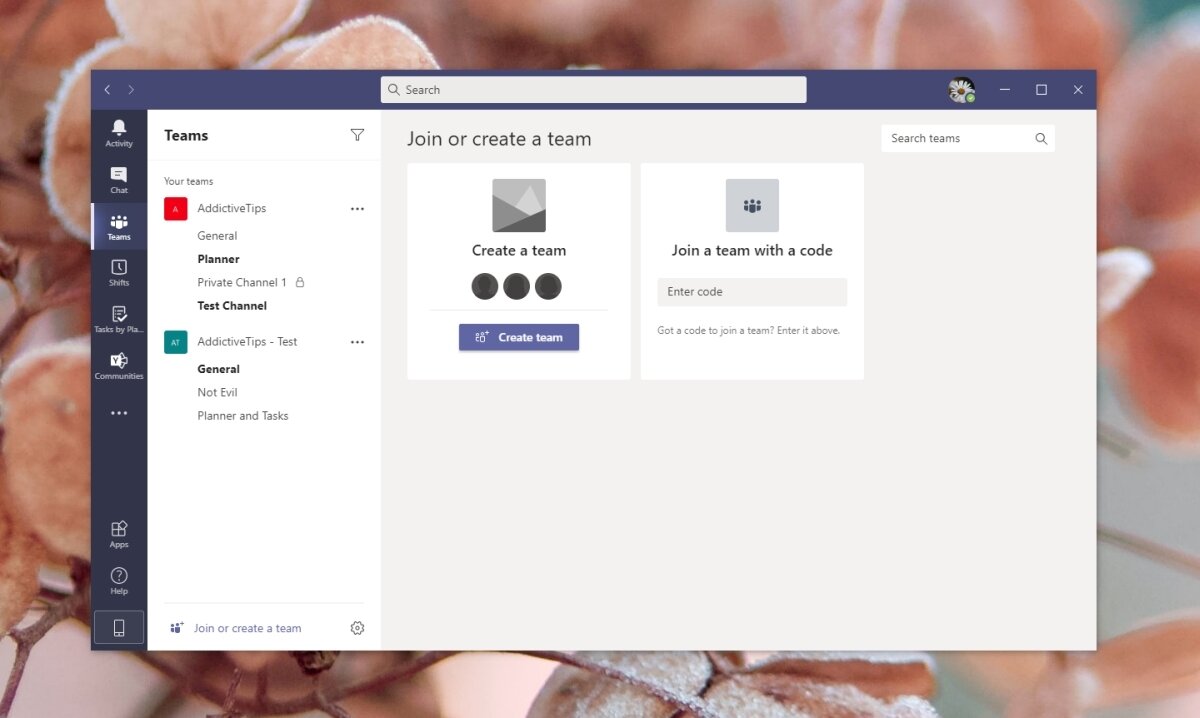The image size is (1200, 718).
Task: Click the filter funnel icon in Teams
Action: tap(357, 135)
